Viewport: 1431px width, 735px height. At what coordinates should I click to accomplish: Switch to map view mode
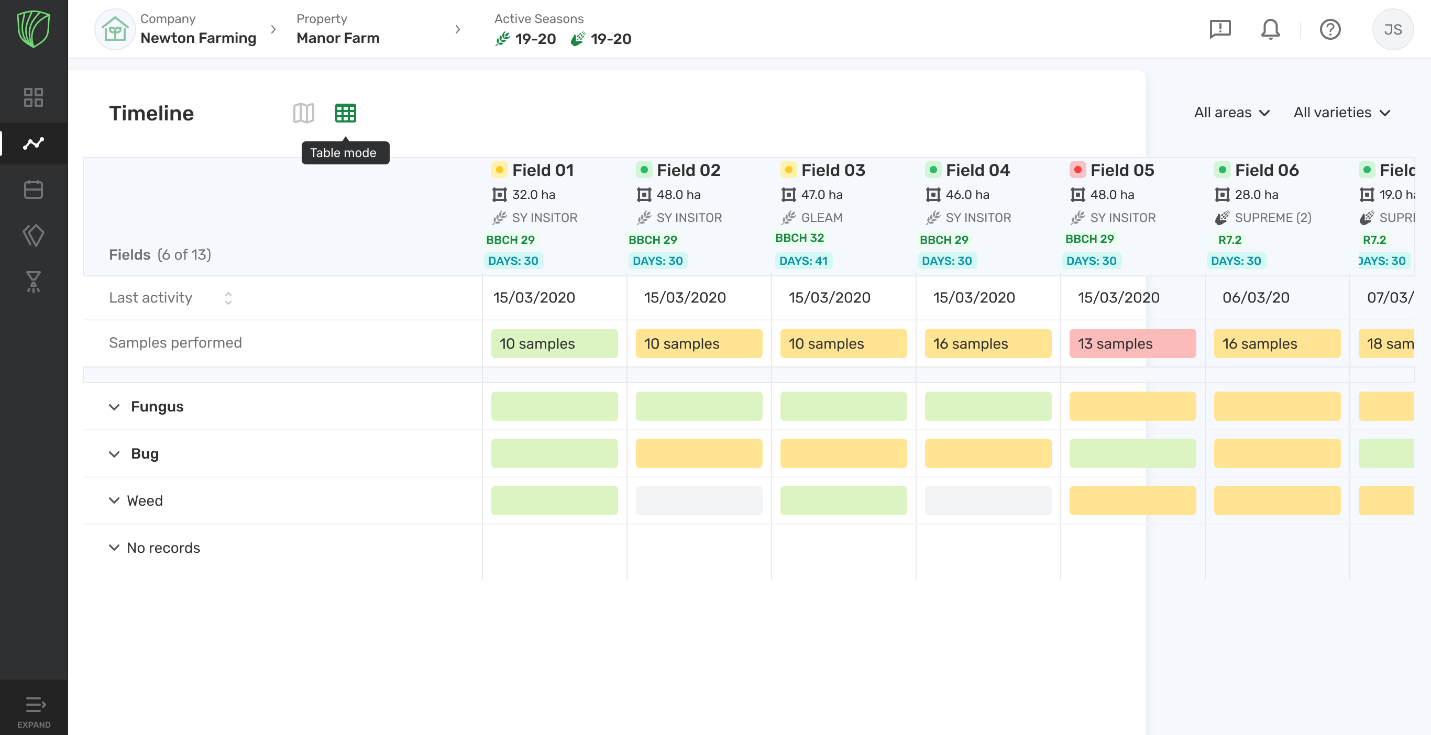[303, 113]
